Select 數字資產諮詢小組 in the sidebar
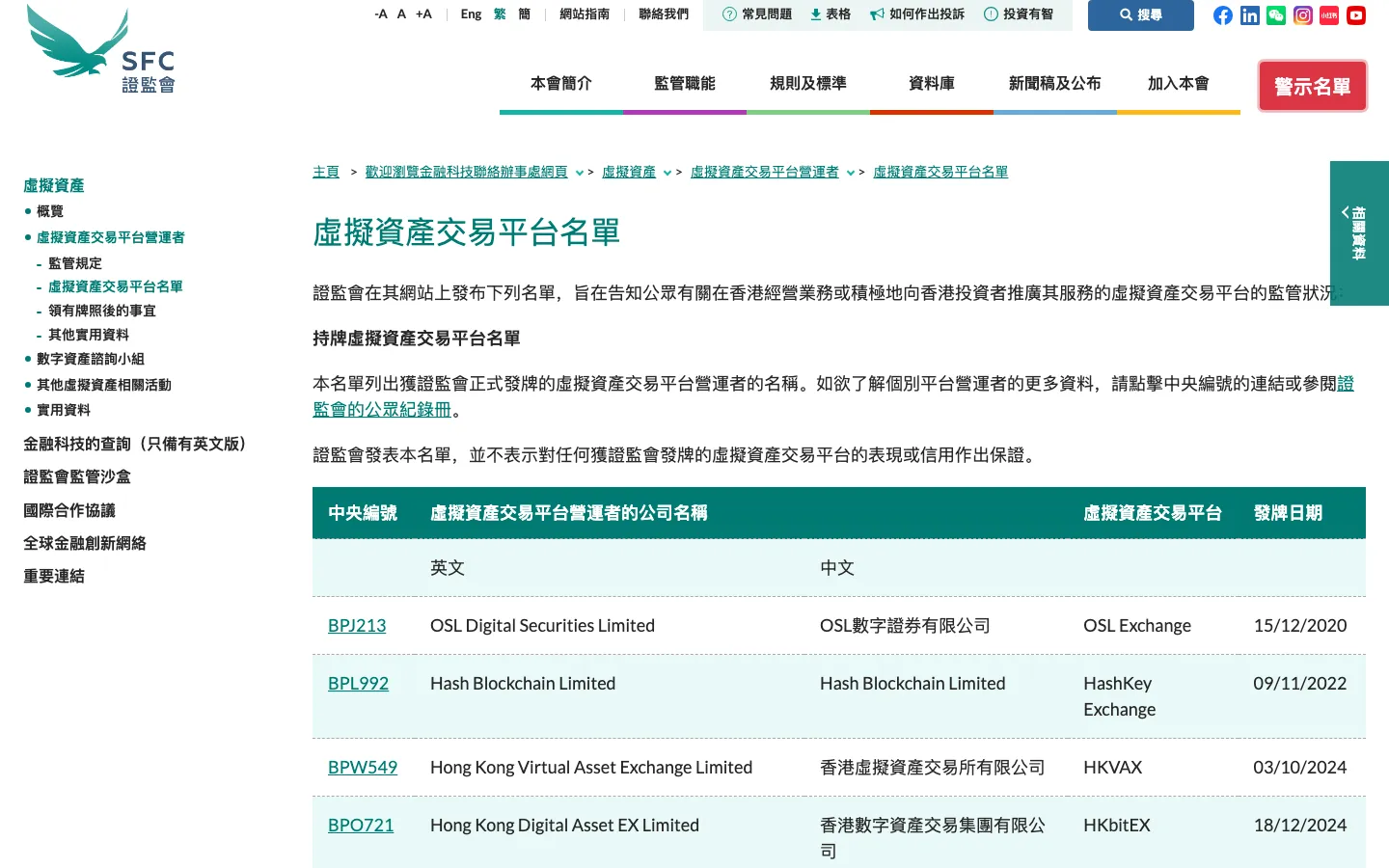 pyautogui.click(x=91, y=359)
